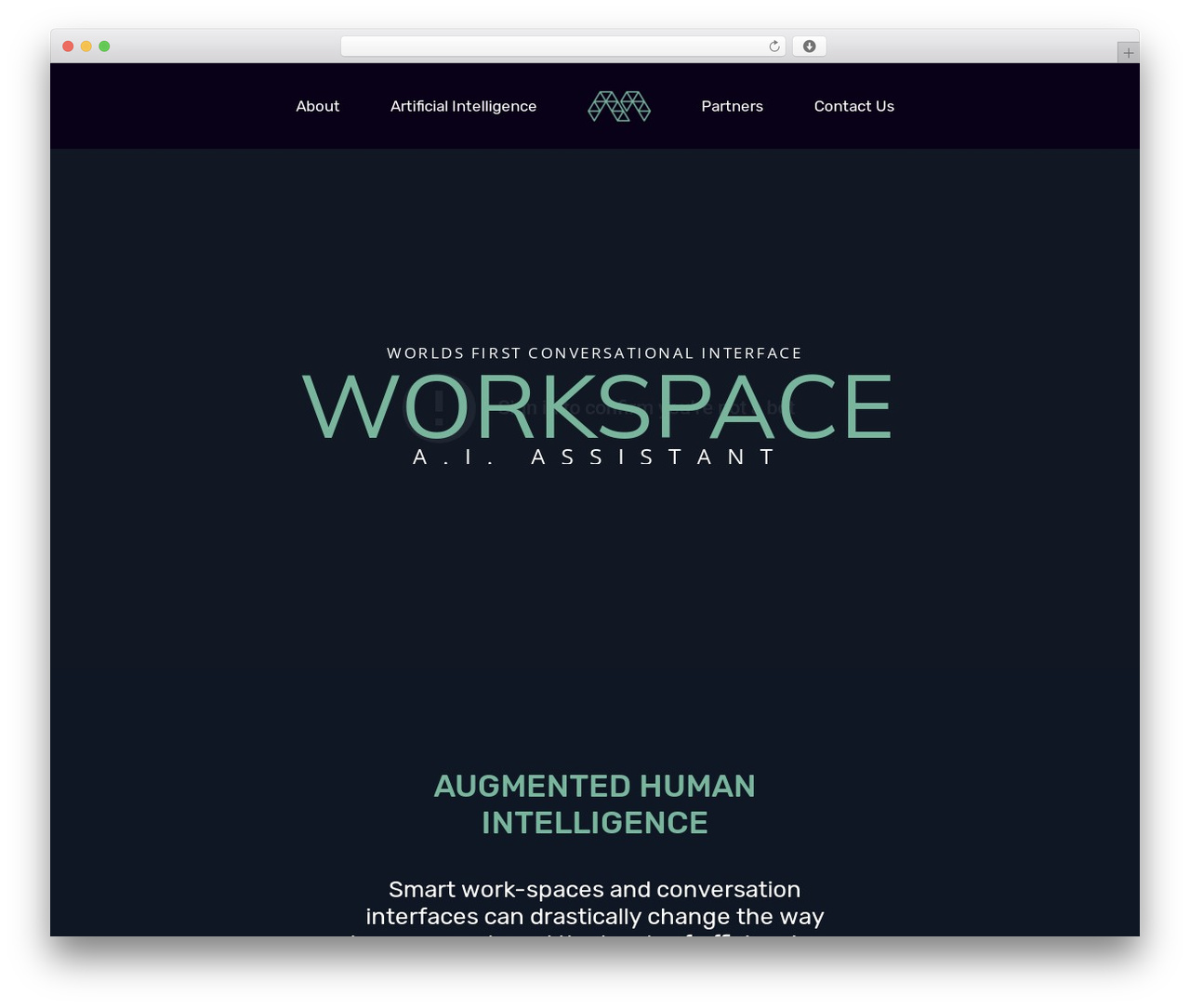Close the browser window with red button
The width and height of the screenshot is (1190, 1008).
68,46
